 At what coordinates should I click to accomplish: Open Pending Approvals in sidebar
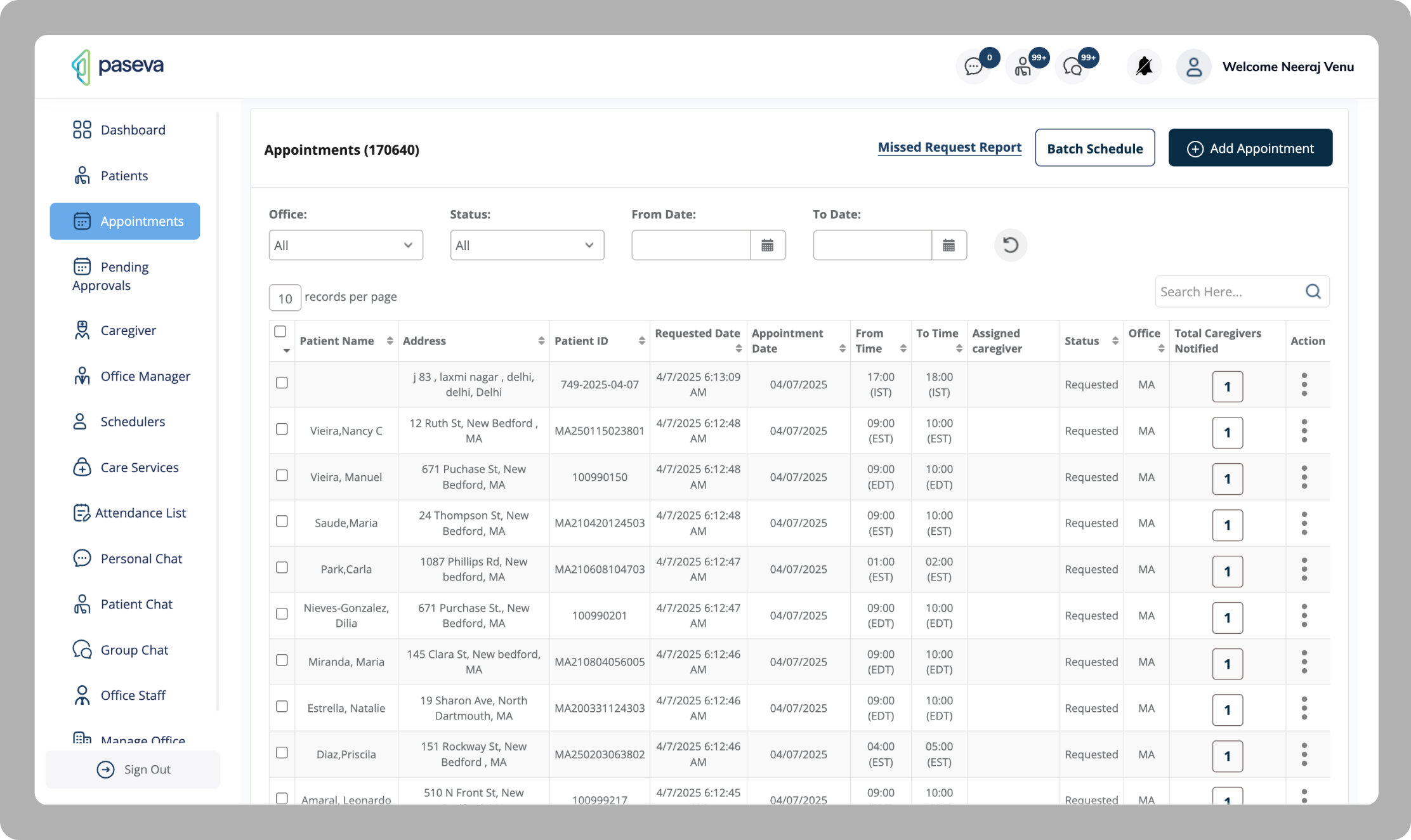[x=111, y=276]
